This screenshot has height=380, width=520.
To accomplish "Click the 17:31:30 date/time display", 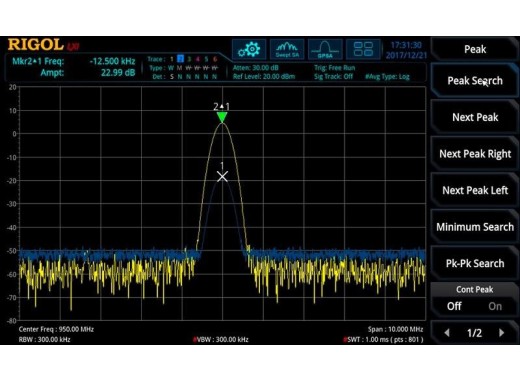I will click(406, 50).
